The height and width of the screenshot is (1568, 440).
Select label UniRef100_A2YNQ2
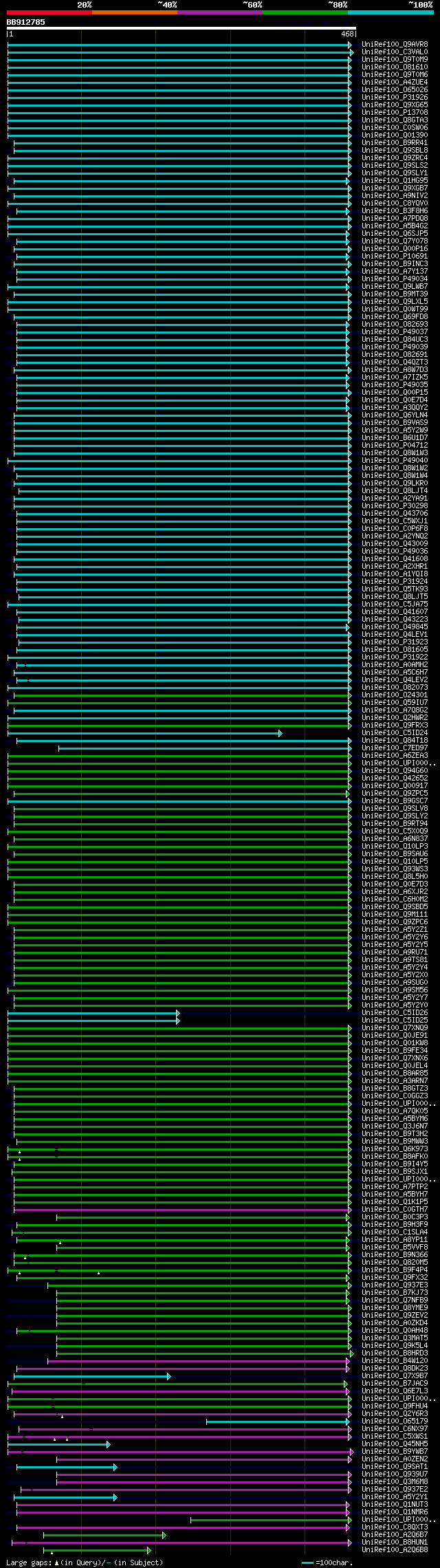395,536
